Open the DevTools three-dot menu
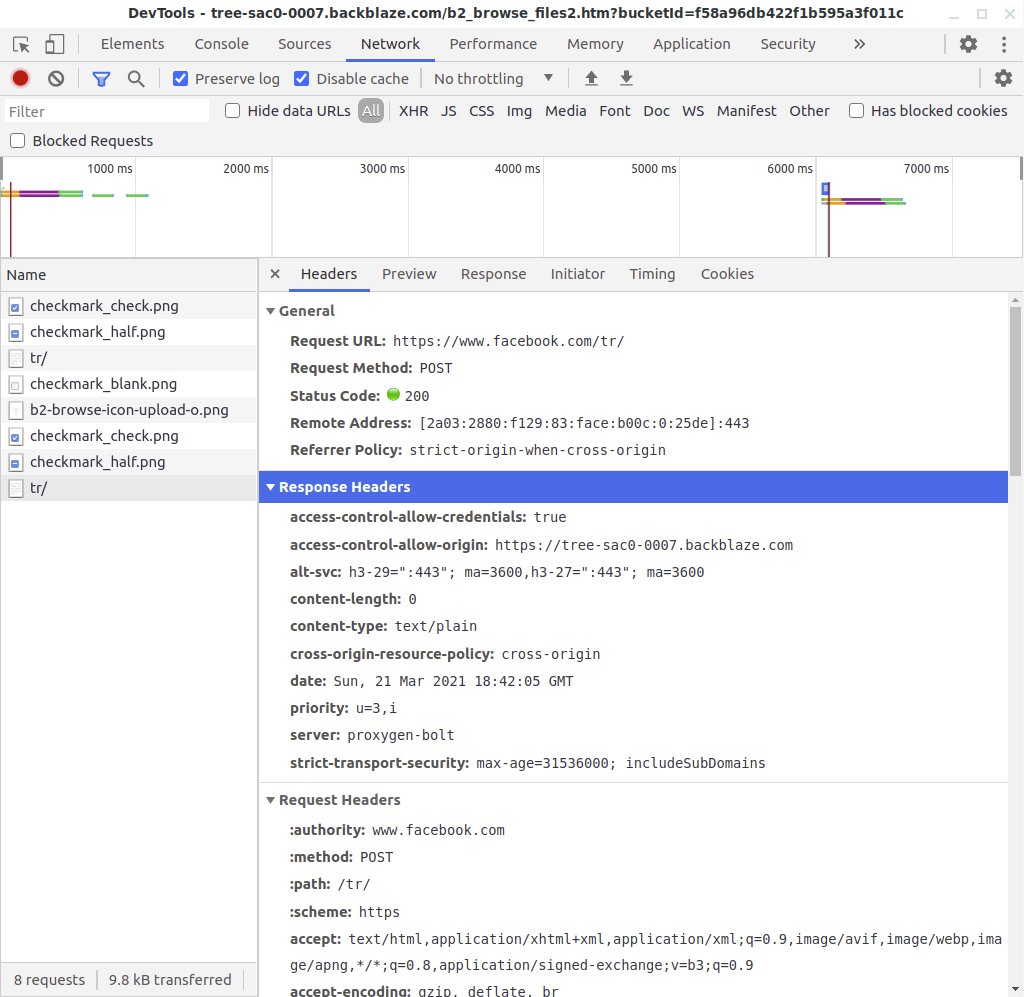The width and height of the screenshot is (1024, 997). (x=1004, y=44)
